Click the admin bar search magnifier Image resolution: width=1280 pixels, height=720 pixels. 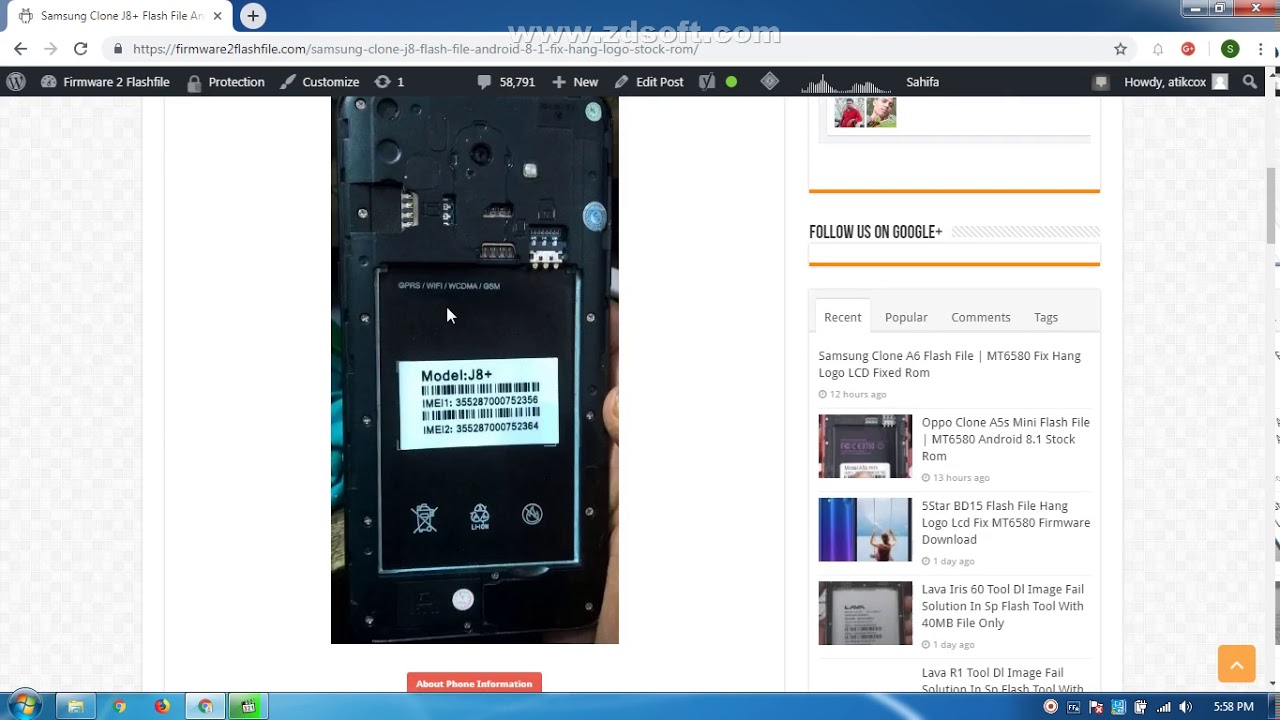1250,82
